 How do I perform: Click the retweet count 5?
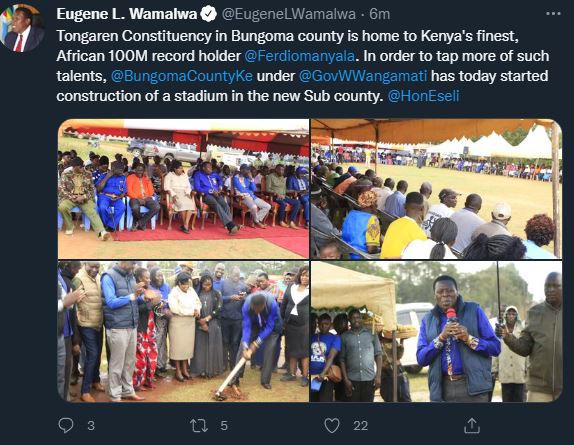[224, 426]
